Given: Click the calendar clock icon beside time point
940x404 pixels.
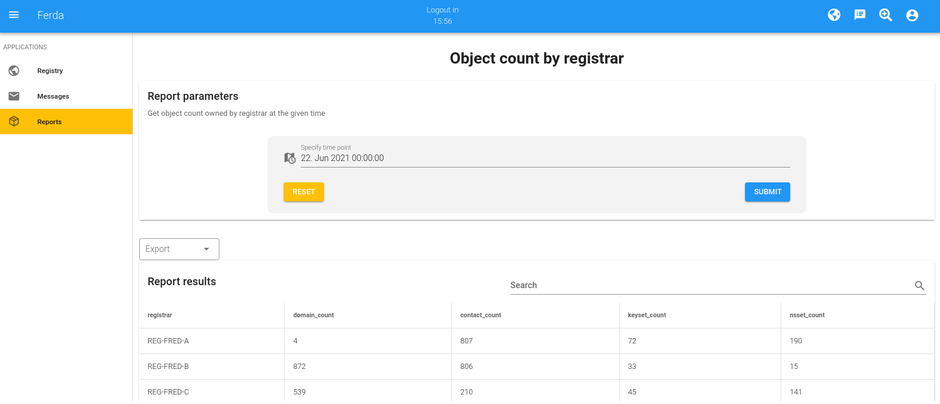Looking at the screenshot, I should coord(290,158).
